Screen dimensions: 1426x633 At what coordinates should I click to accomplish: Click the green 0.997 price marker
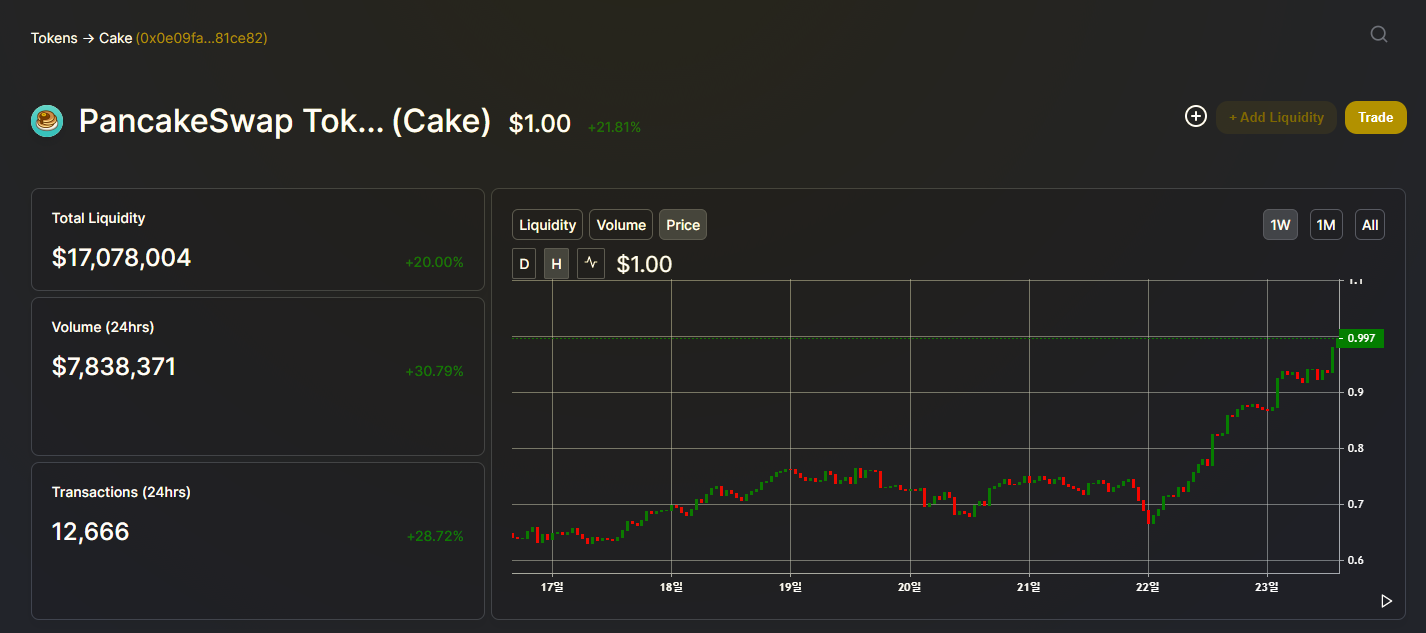[x=1360, y=338]
